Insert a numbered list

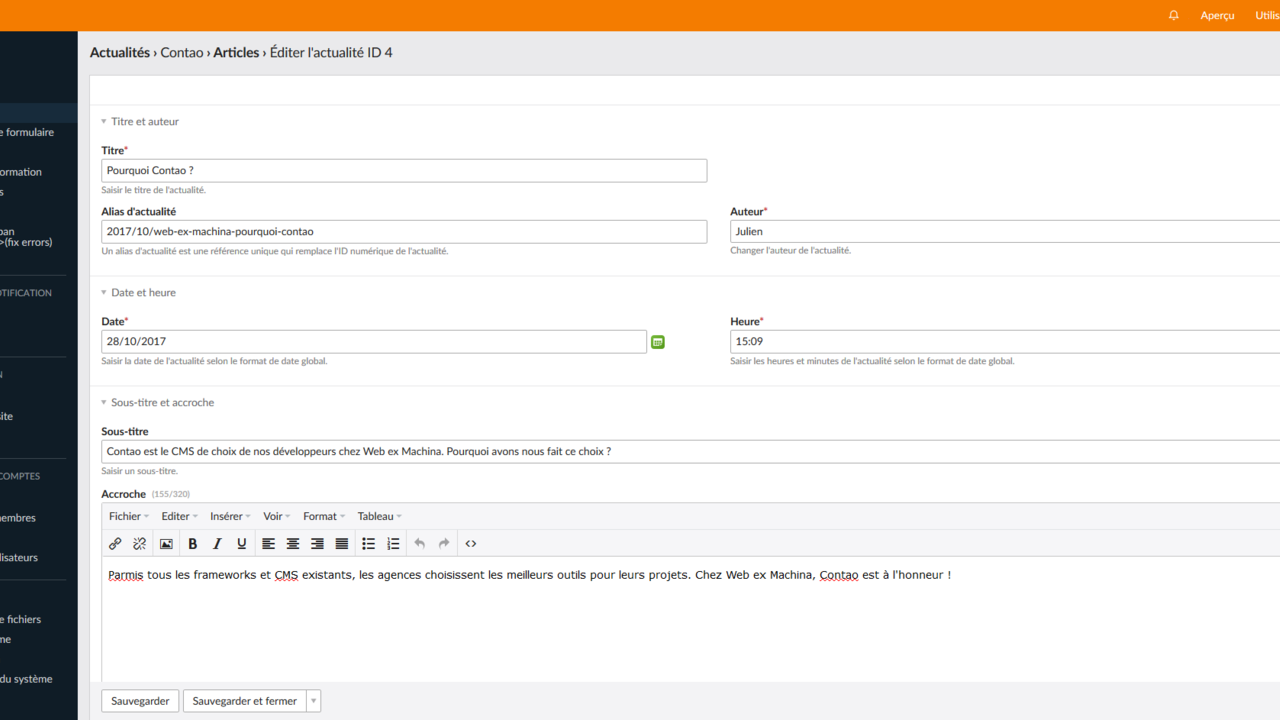click(393, 544)
